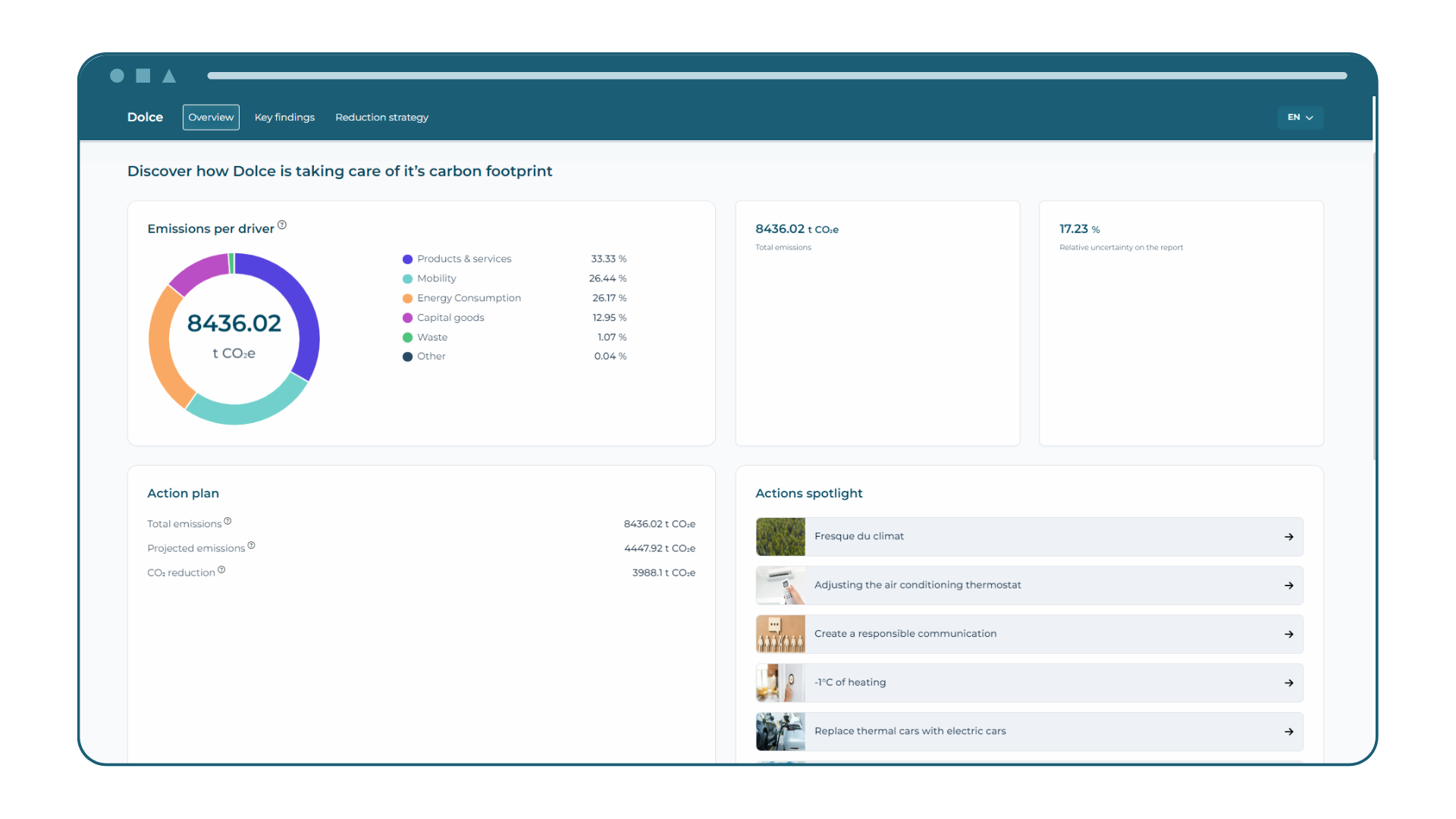The image size is (1456, 819).
Task: Open the forest thumbnail for Fresque du climat
Action: coord(780,537)
